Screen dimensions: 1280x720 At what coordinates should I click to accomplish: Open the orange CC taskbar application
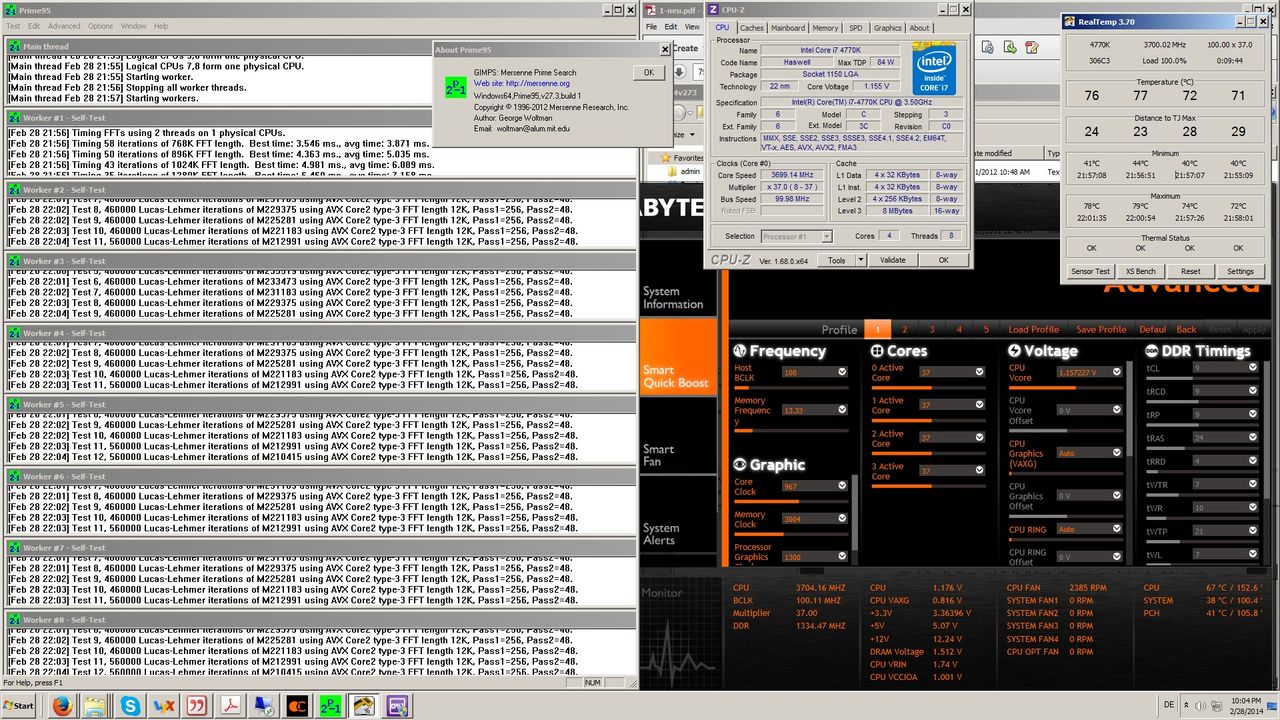pos(297,705)
